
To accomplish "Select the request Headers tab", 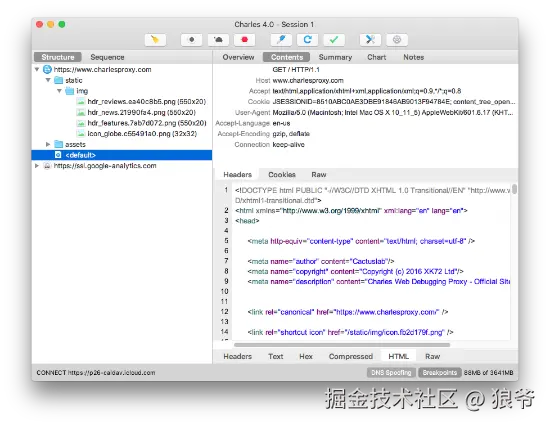I will (x=237, y=174).
